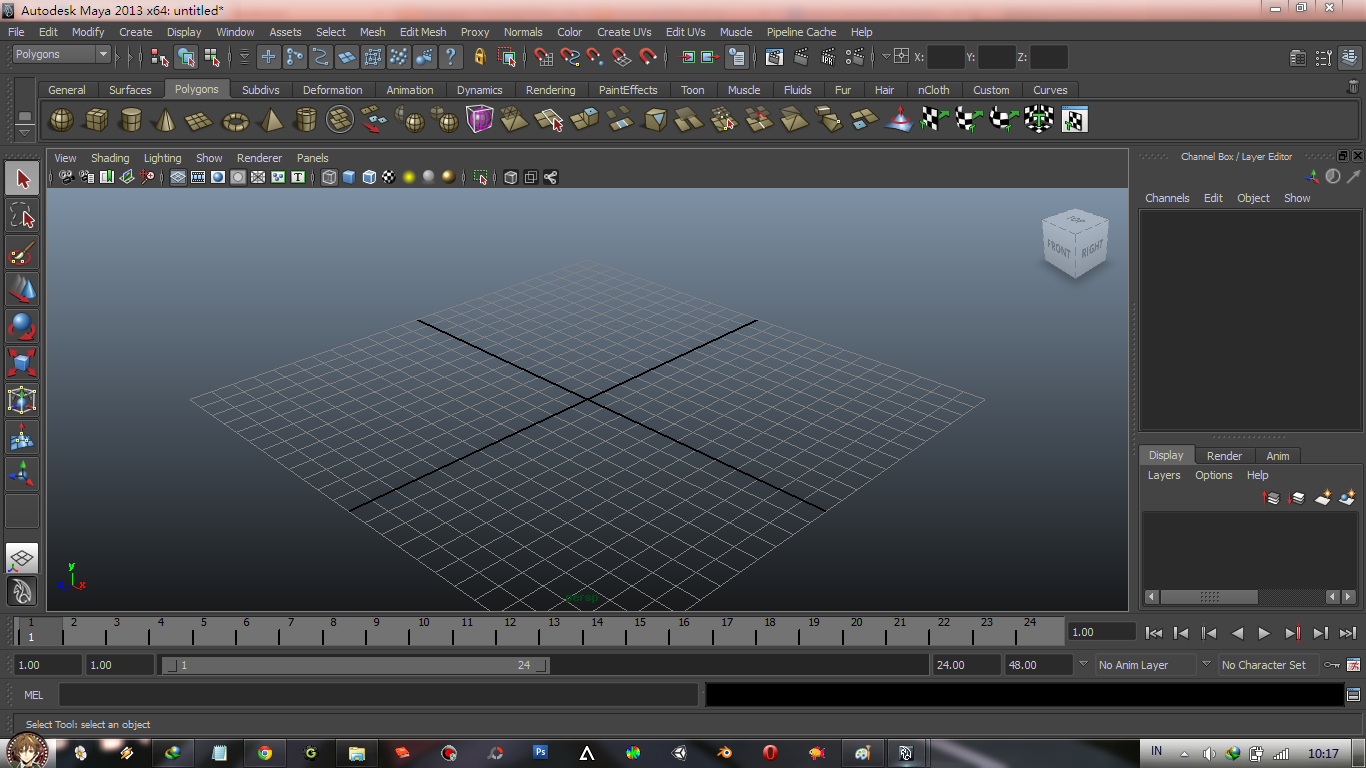This screenshot has height=768, width=1366.
Task: Click the Channels menu in Channel Box
Action: [x=1167, y=197]
